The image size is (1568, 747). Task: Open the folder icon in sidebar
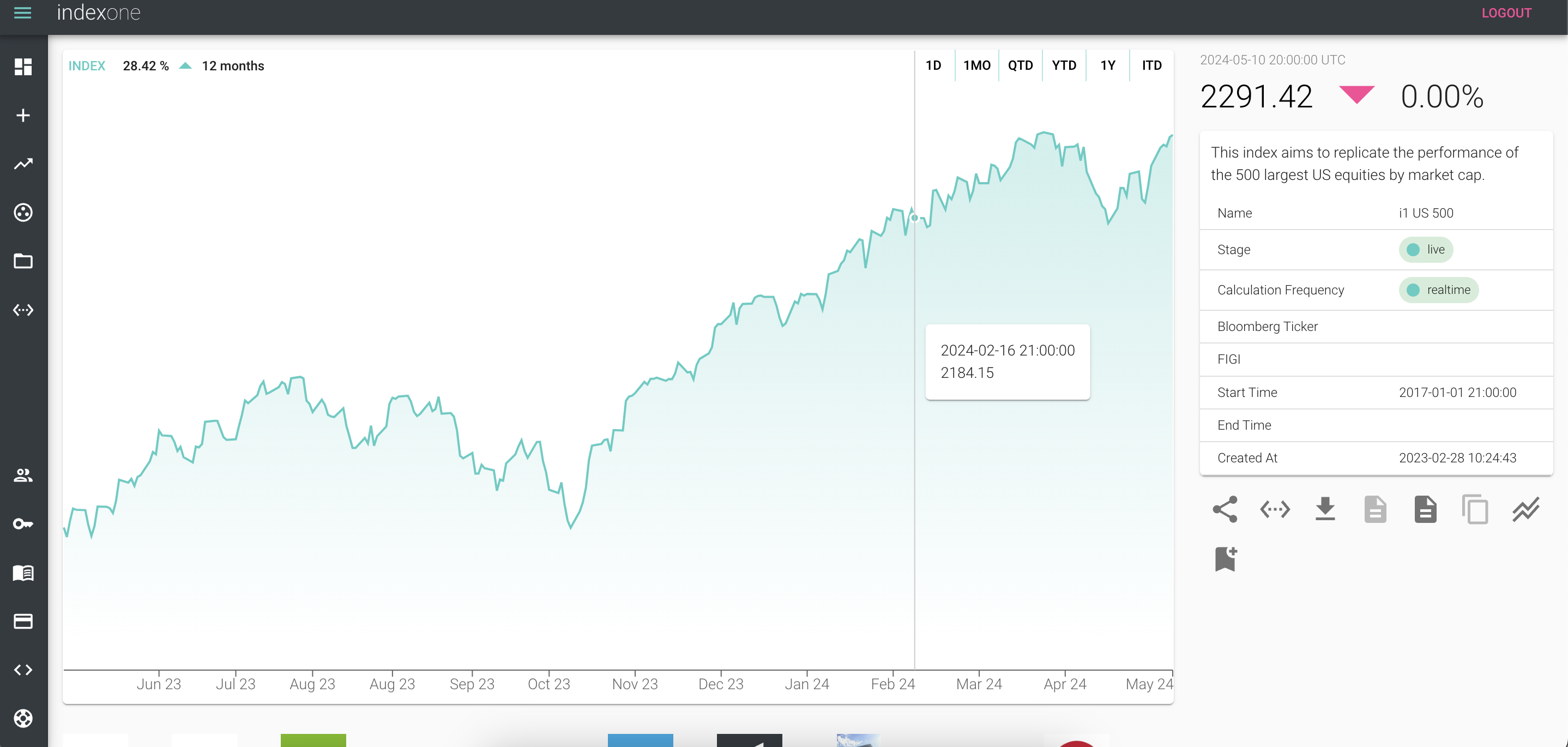click(23, 261)
